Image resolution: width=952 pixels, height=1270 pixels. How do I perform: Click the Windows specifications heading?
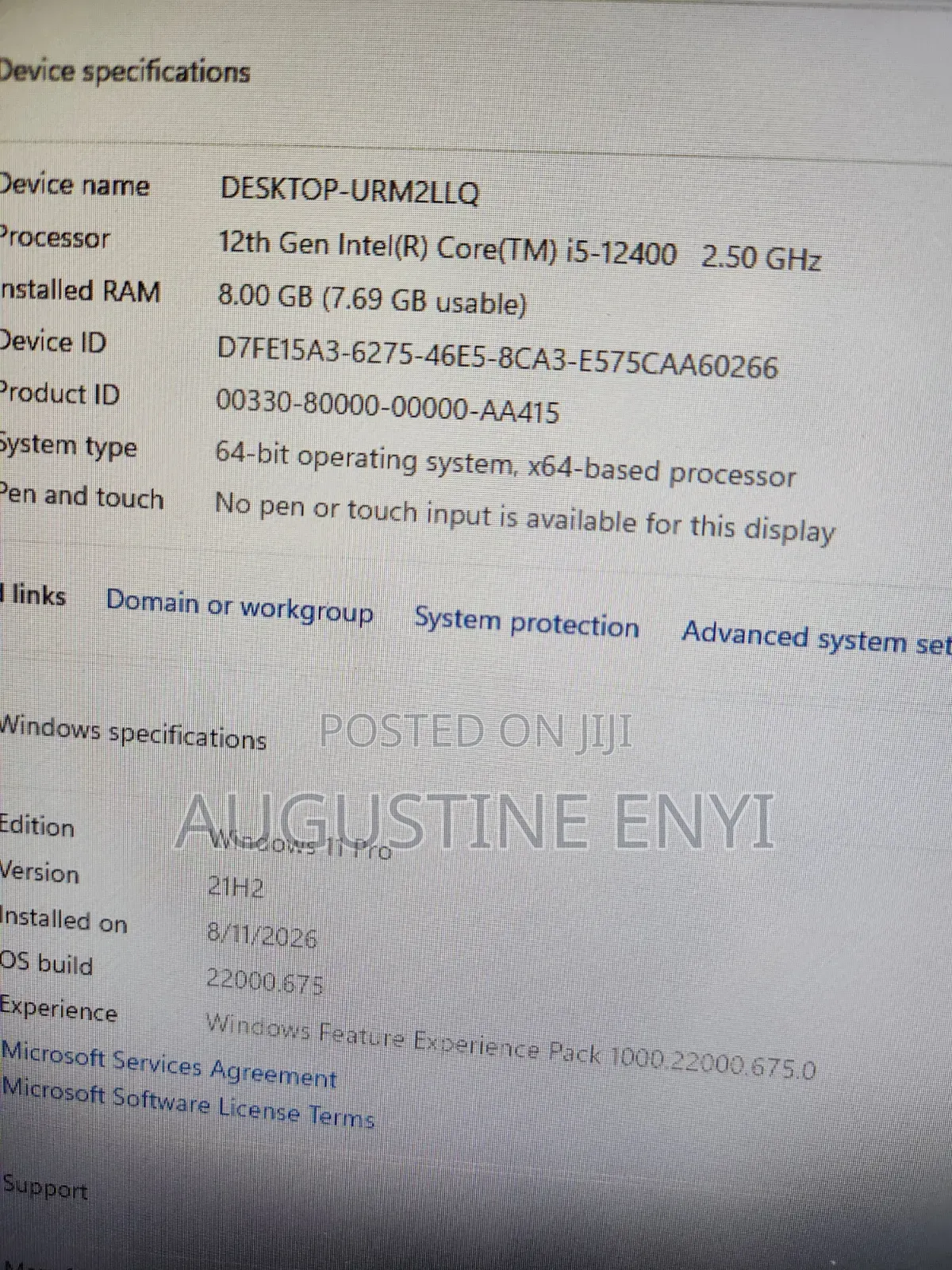click(x=132, y=733)
